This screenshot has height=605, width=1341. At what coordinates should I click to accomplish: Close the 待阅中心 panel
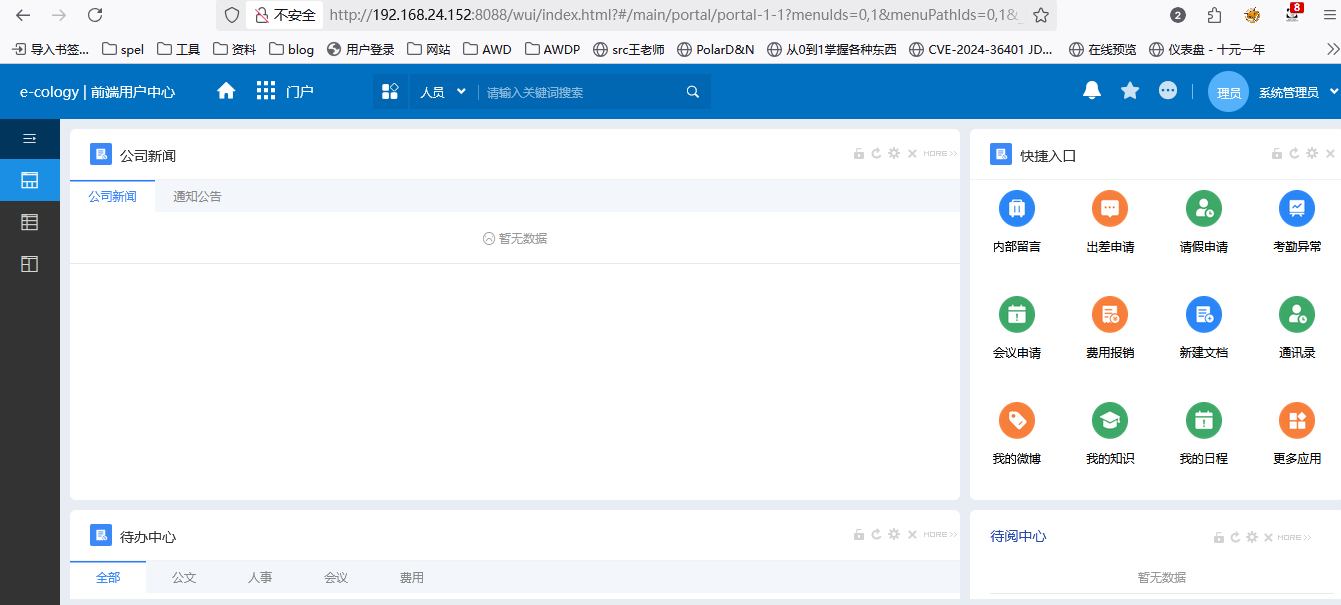1269,537
